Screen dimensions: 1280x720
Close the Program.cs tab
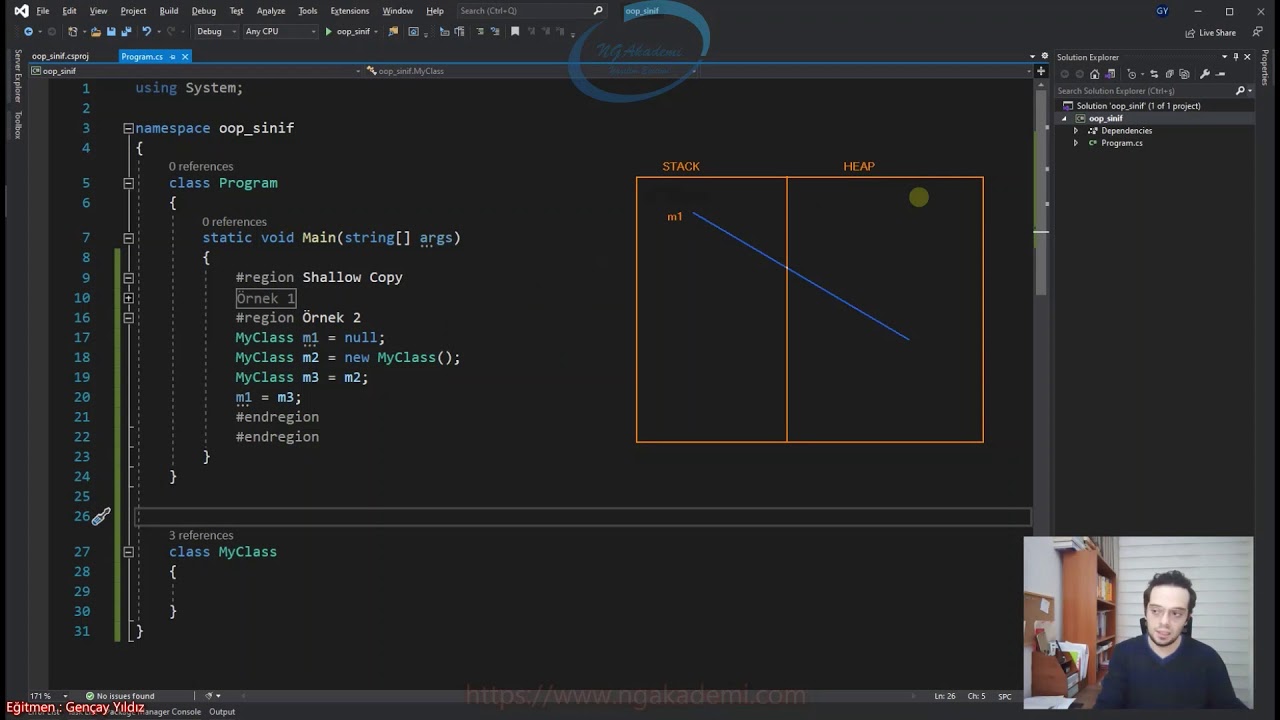pos(185,57)
